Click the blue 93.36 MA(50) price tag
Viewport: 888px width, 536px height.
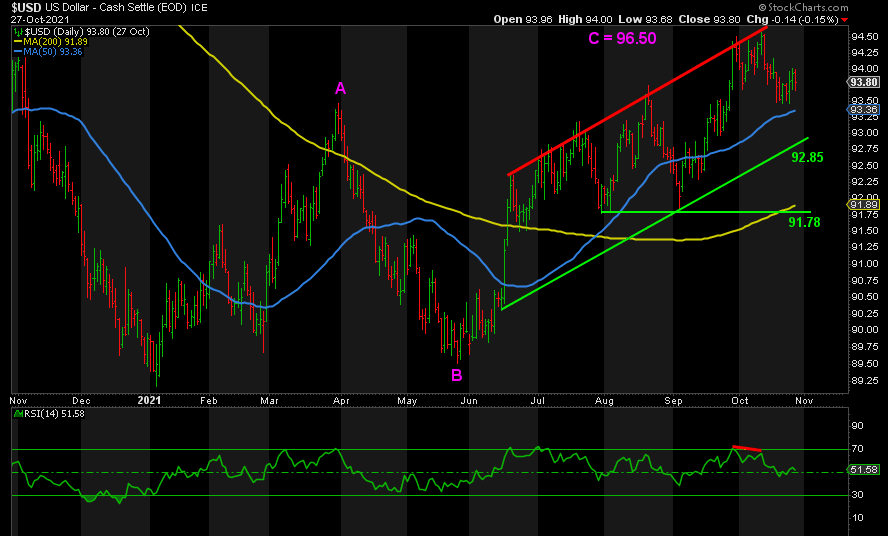864,111
